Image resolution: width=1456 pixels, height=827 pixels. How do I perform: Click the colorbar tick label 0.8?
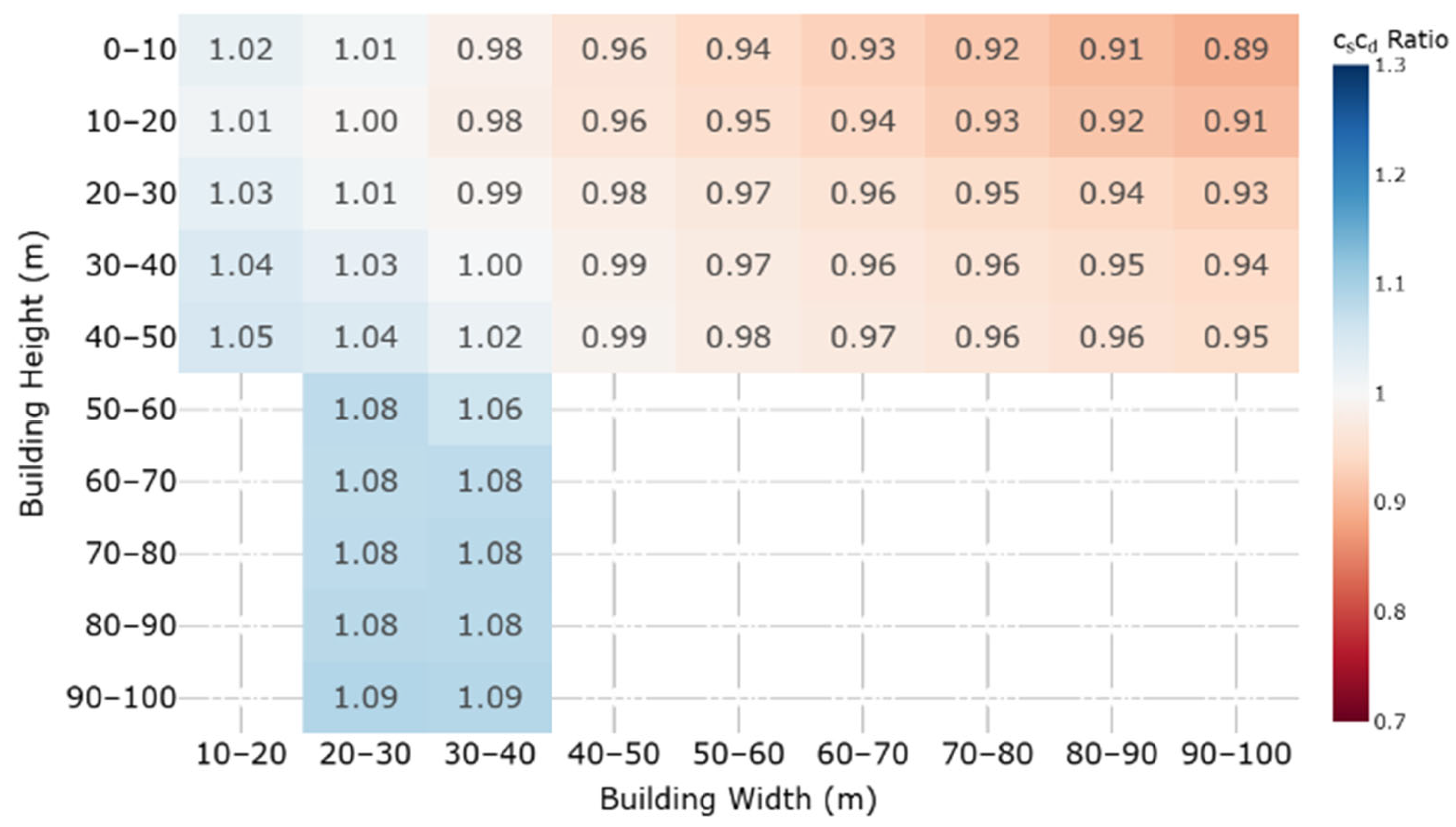pyautogui.click(x=1389, y=612)
